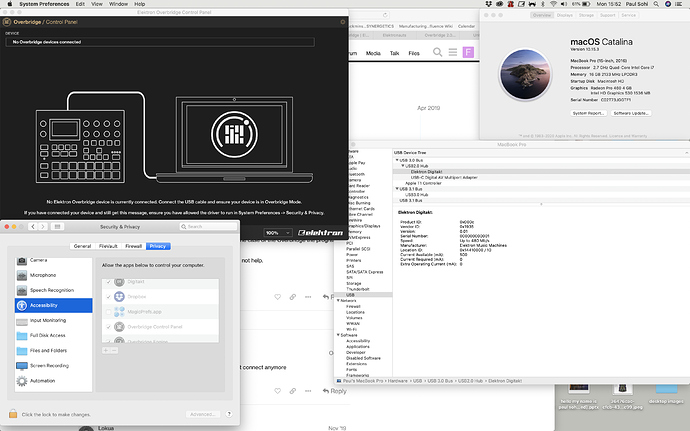Screen dimensions: 690x431
Task: Click the add app plus button
Action: [x=106, y=350]
